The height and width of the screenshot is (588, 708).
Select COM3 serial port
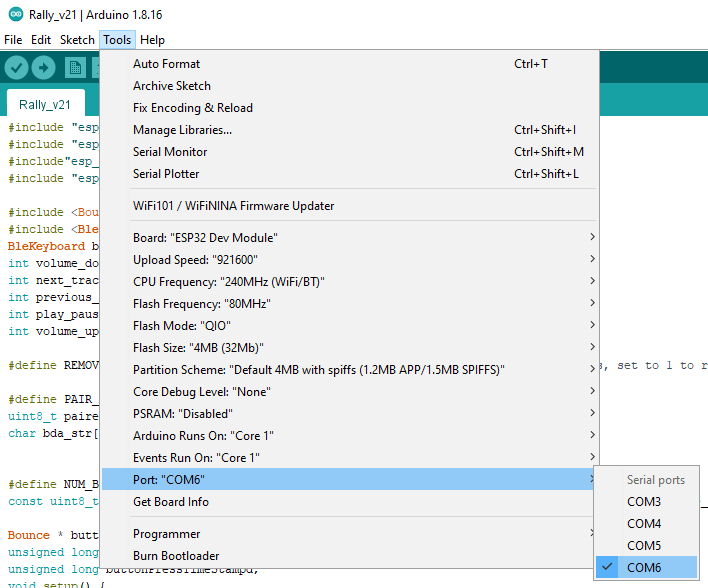(x=646, y=502)
